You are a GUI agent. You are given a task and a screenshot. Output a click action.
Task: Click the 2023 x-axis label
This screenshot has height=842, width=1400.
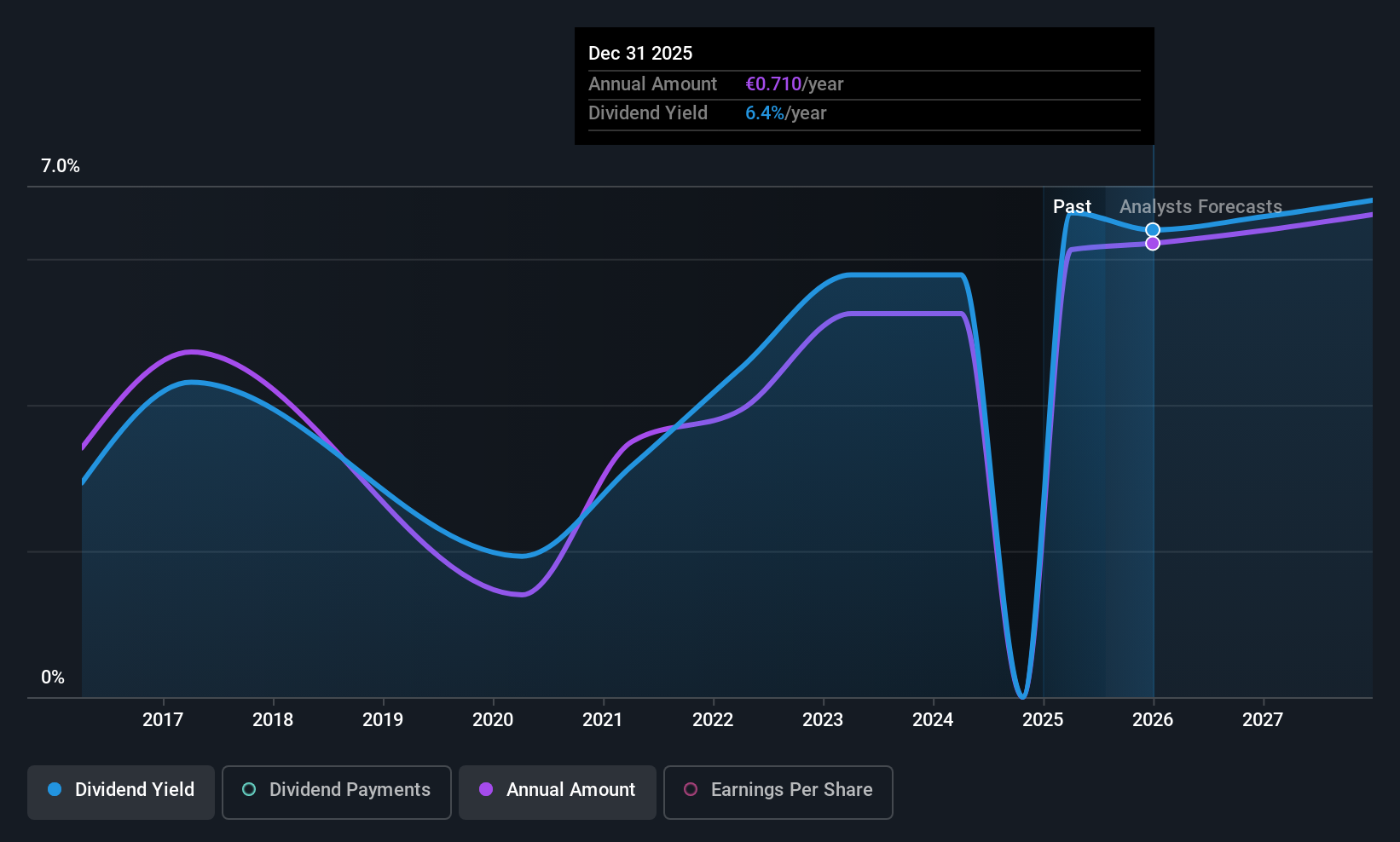click(x=823, y=719)
